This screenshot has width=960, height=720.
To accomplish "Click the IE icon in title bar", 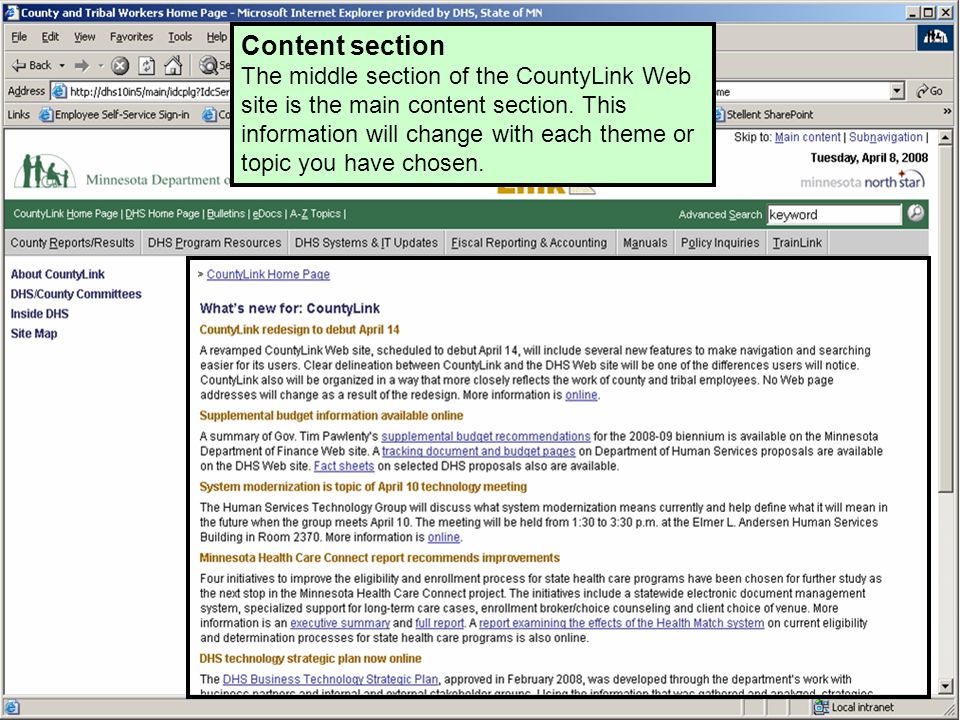I will click(10, 12).
